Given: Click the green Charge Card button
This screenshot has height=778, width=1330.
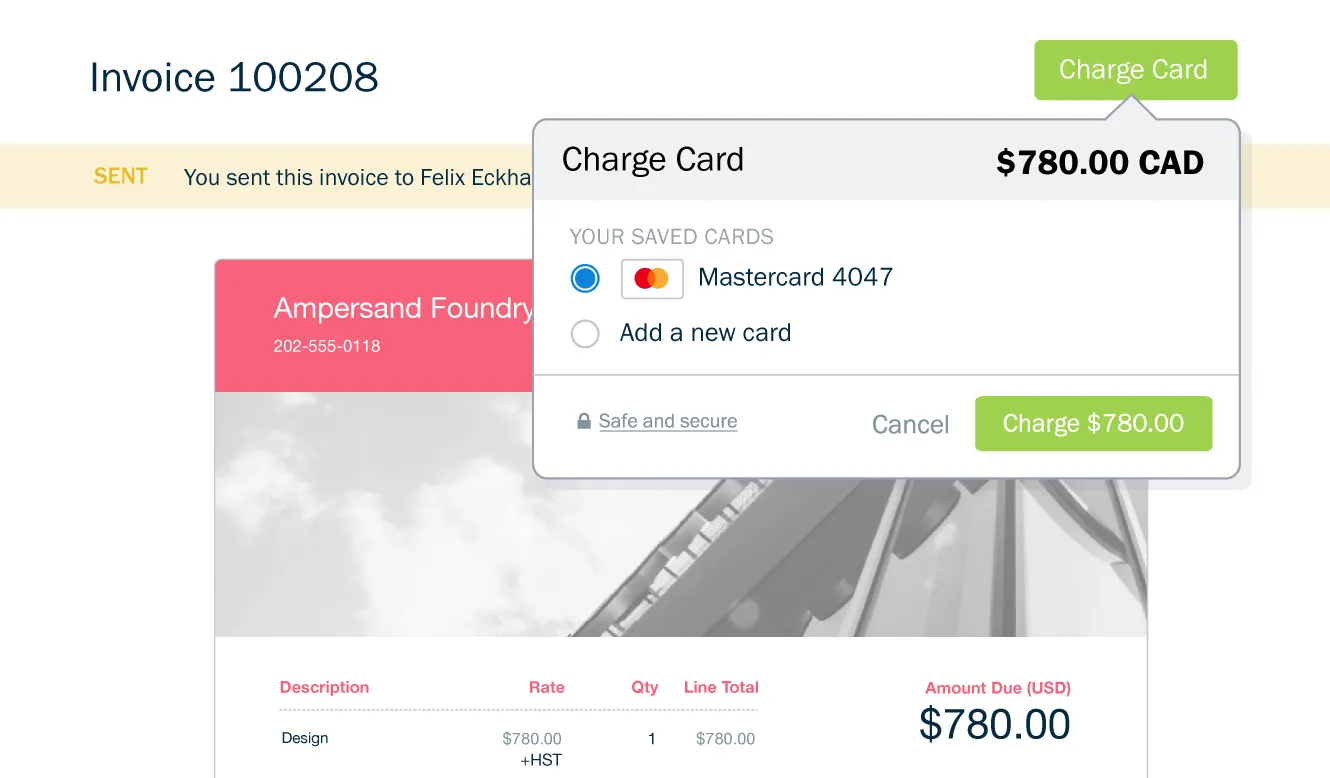Looking at the screenshot, I should pyautogui.click(x=1135, y=70).
